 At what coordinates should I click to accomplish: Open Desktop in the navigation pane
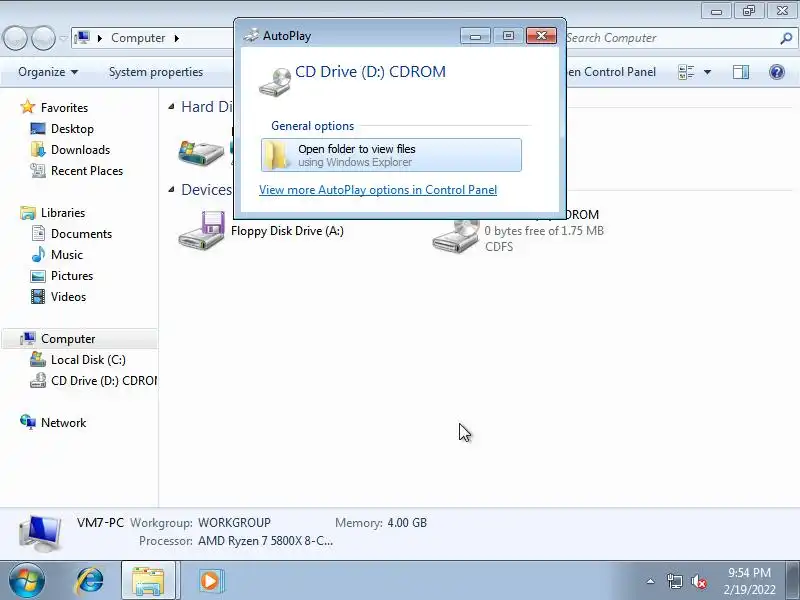(72, 129)
